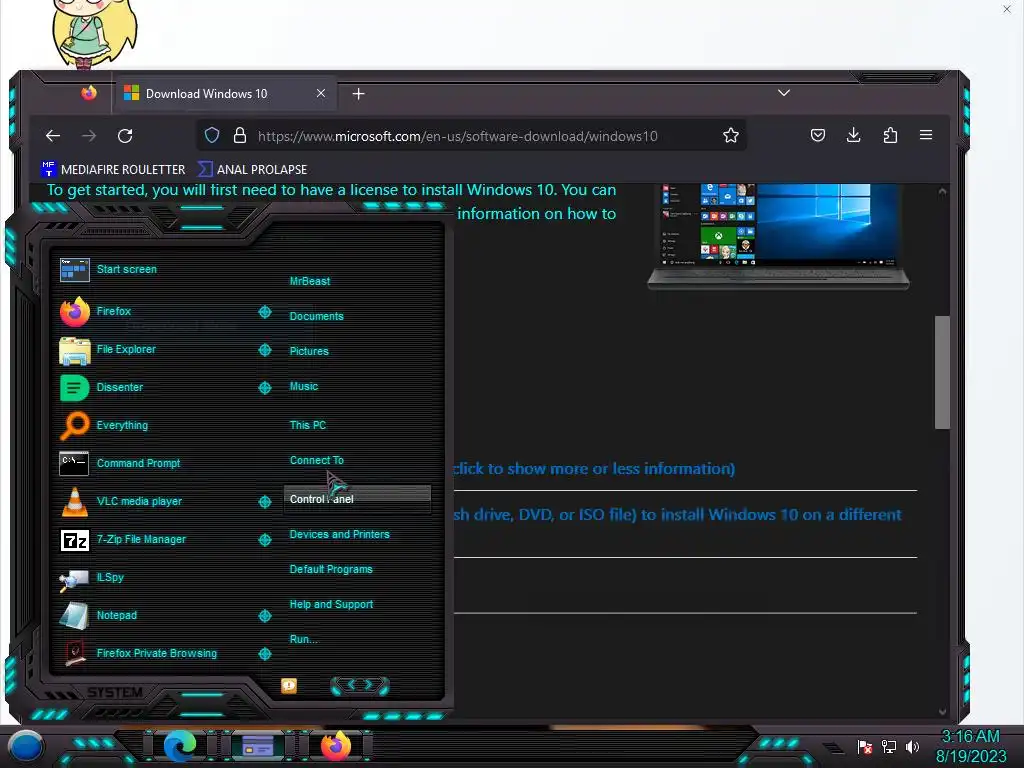Screen dimensions: 1024x768
Task: Launch ILSpy from the start menu
Action: click(x=110, y=577)
